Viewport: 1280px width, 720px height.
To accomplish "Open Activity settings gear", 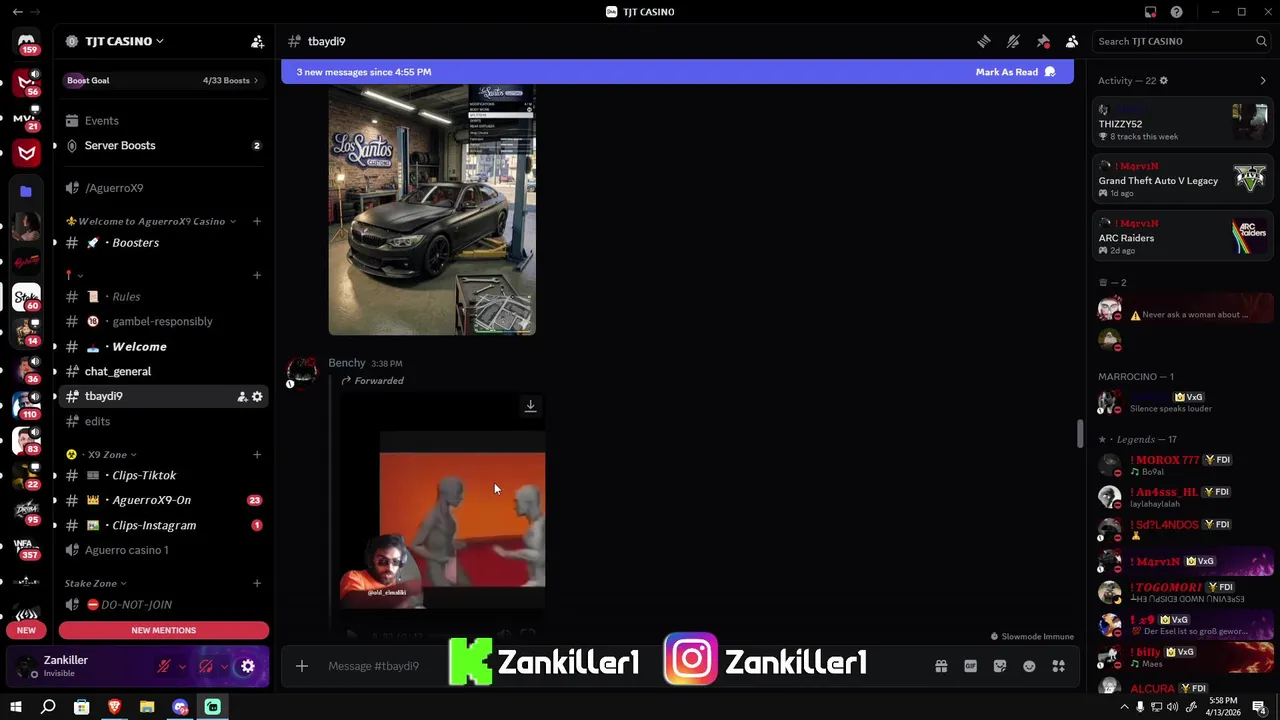I will tap(1163, 80).
